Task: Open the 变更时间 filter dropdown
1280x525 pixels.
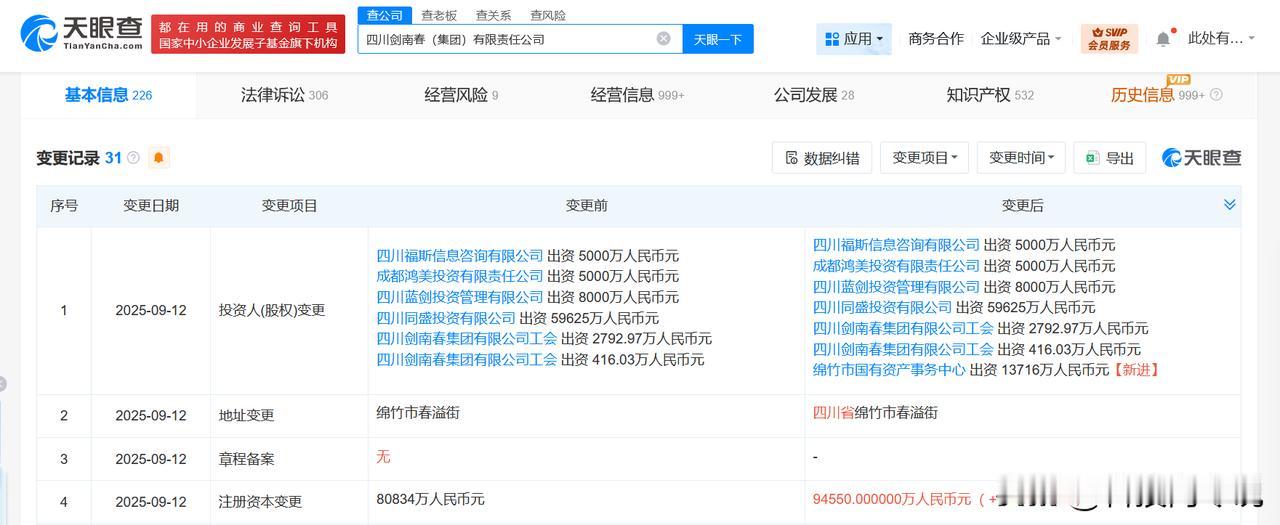Action: coord(1021,158)
